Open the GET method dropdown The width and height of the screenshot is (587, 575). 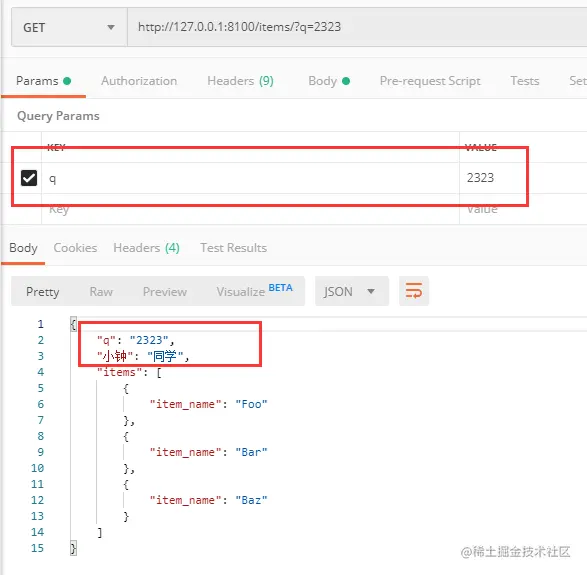point(69,27)
